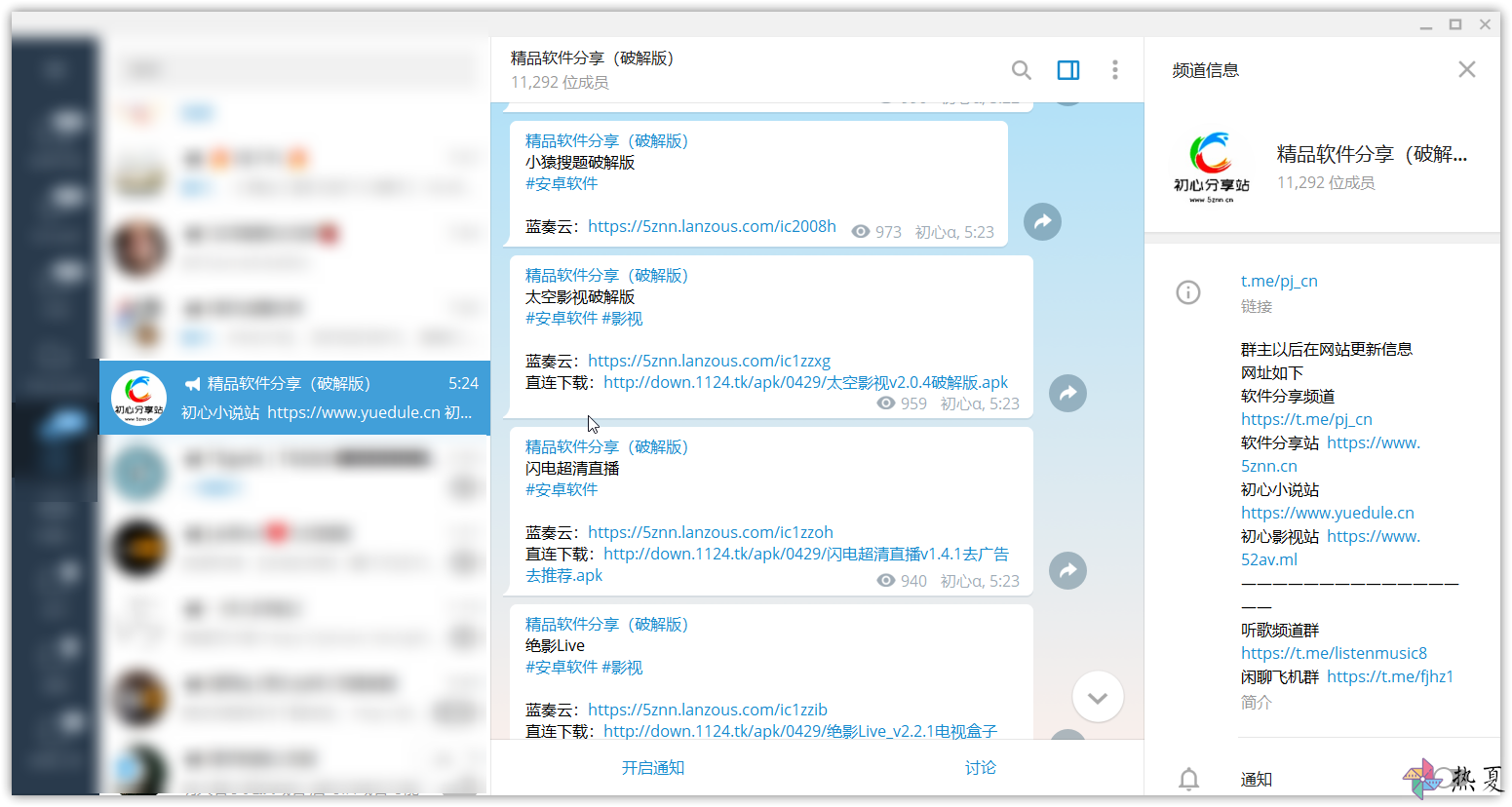The width and height of the screenshot is (1512, 807).
Task: Click the notification bell icon
Action: [x=1188, y=779]
